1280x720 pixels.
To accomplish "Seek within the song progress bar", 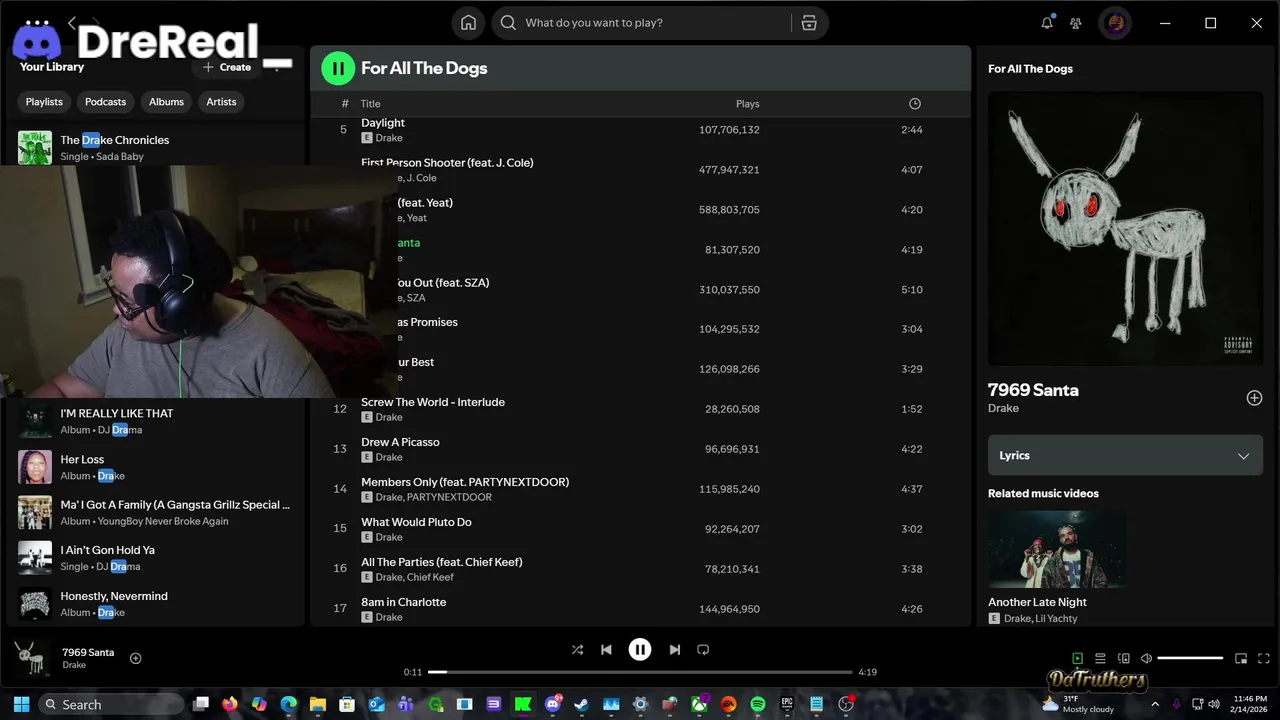I will point(640,672).
